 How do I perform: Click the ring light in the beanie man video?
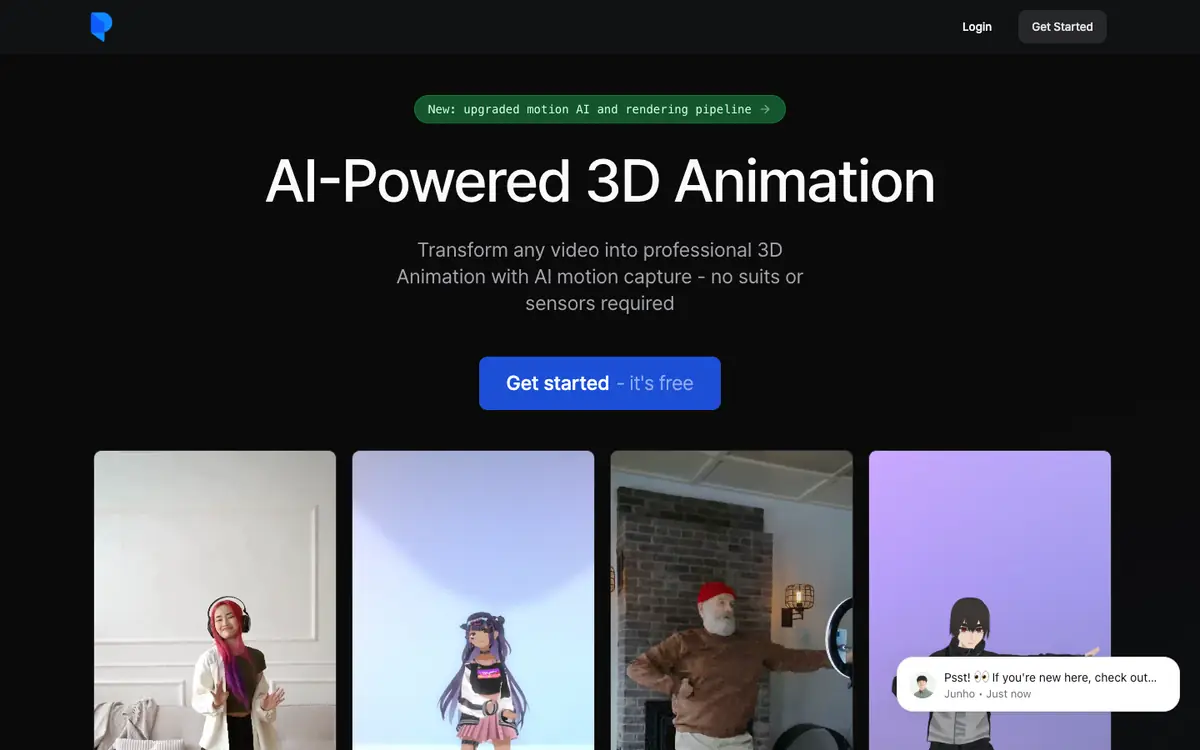tap(838, 638)
